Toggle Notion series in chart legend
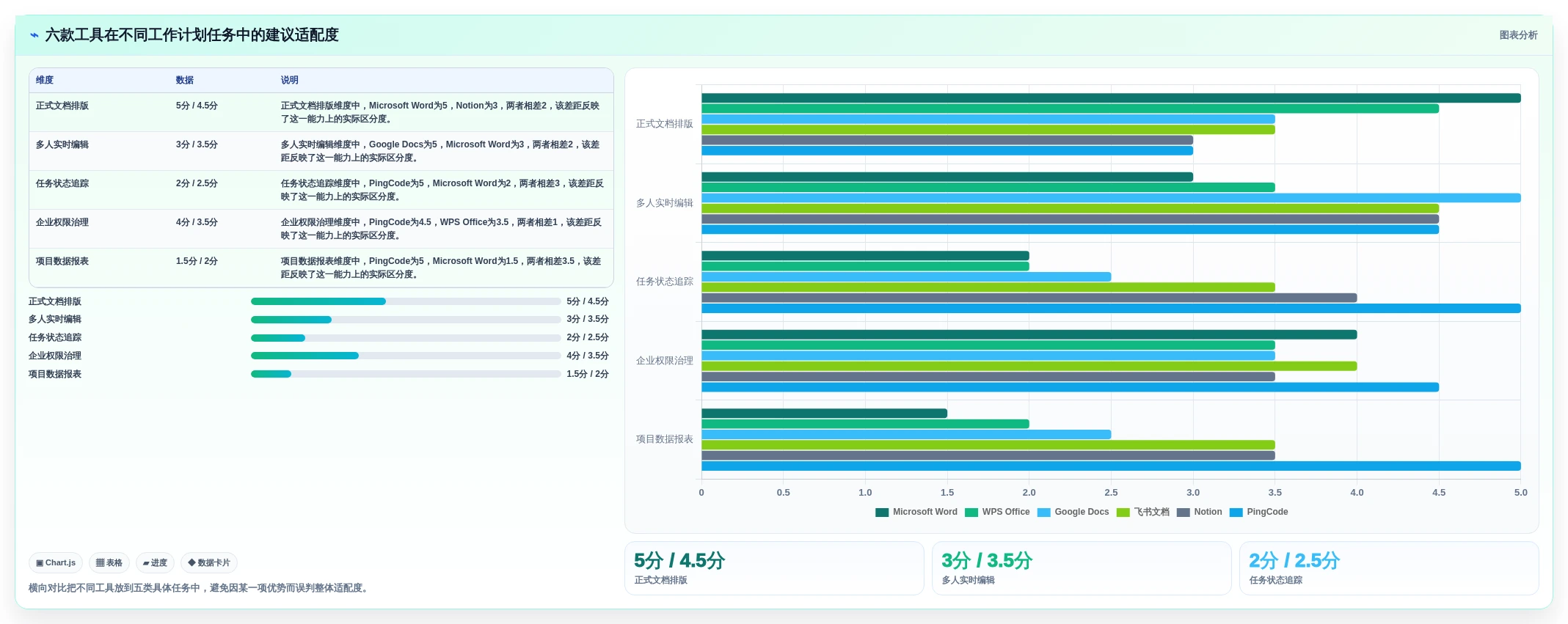The image size is (1568, 624). click(x=1200, y=512)
